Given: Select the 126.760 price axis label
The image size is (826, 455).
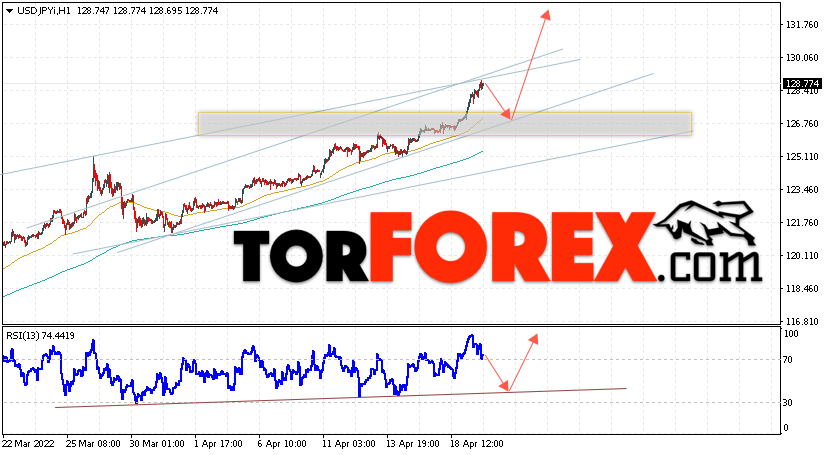Looking at the screenshot, I should 802,124.
